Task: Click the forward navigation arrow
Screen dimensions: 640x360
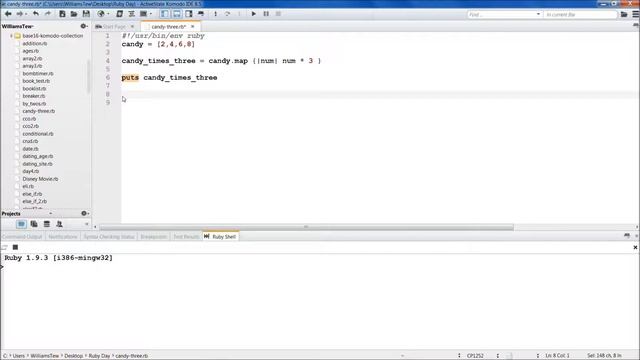Action: 19,14
